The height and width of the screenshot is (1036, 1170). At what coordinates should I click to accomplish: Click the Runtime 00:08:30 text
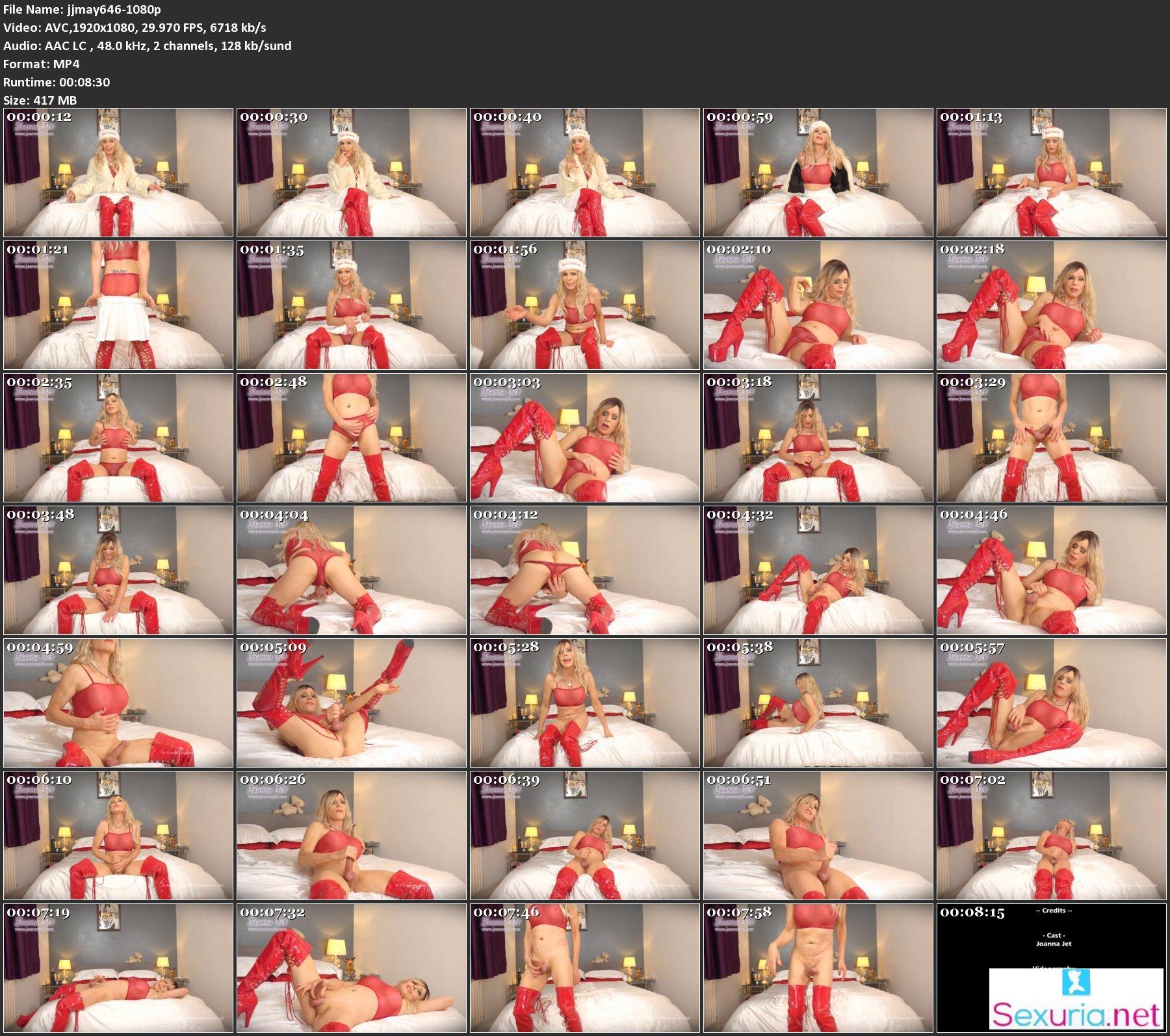pos(57,82)
